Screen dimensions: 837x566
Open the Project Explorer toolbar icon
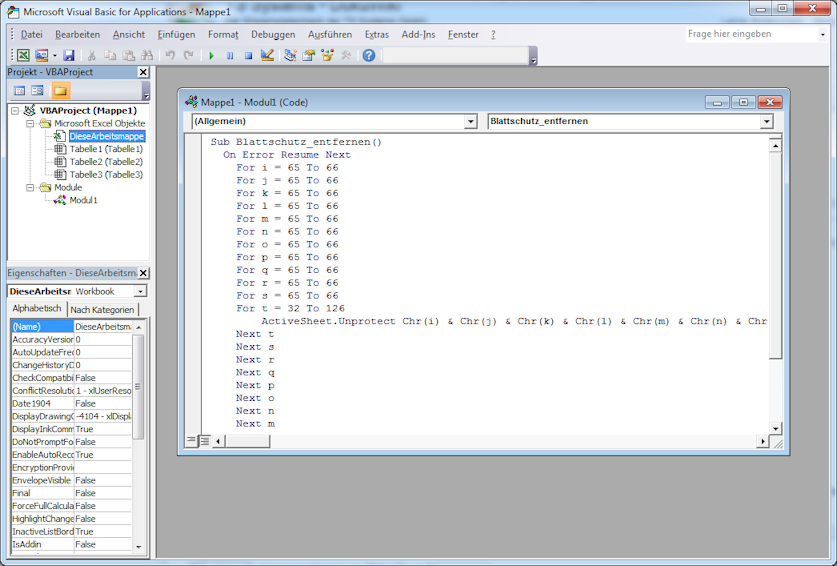tap(290, 56)
